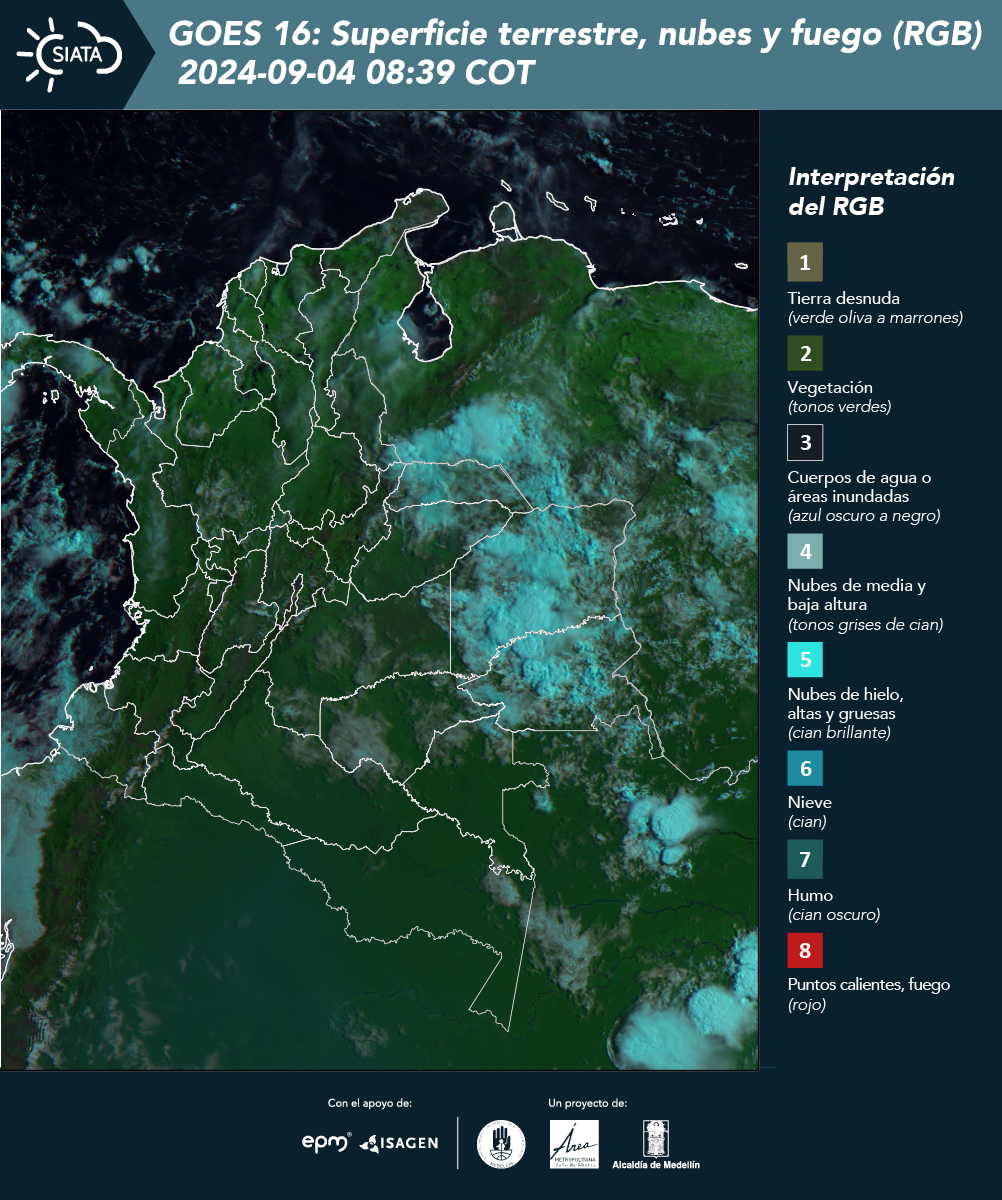Click '(tonos grises de cian)' text
1002x1200 pixels.
[865, 625]
